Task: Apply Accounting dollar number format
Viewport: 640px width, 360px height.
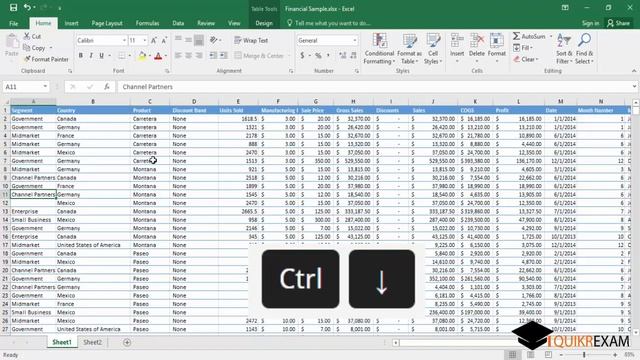Action: coord(302,56)
